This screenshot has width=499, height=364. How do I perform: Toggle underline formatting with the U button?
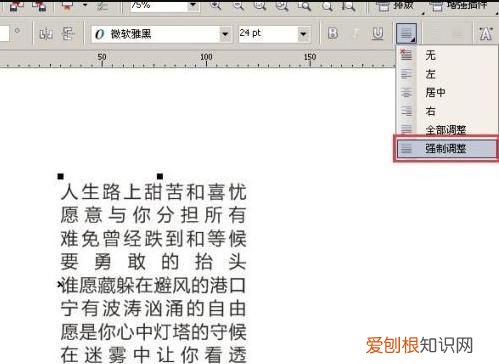coord(377,33)
